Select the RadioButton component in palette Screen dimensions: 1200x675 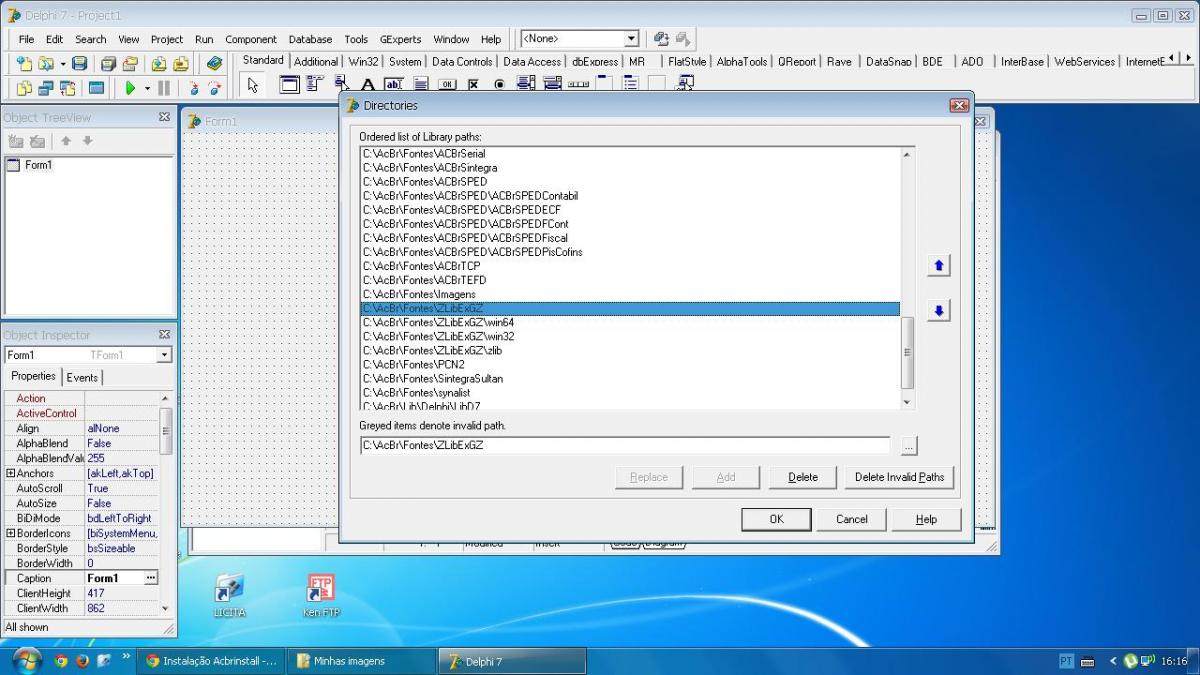499,85
